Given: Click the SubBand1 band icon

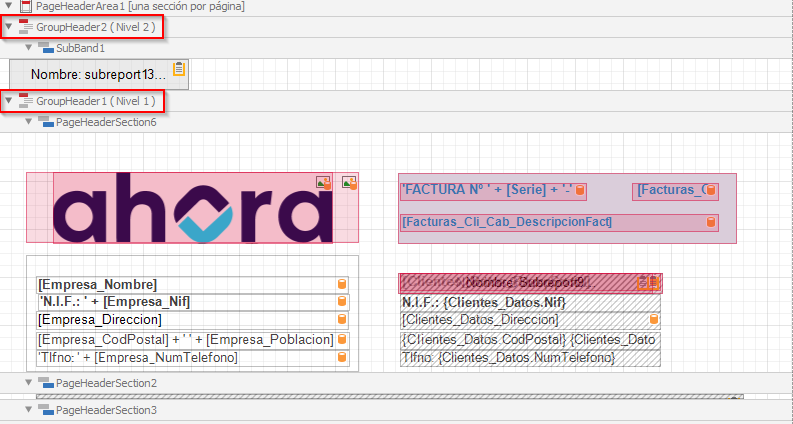Looking at the screenshot, I should pyautogui.click(x=46, y=48).
